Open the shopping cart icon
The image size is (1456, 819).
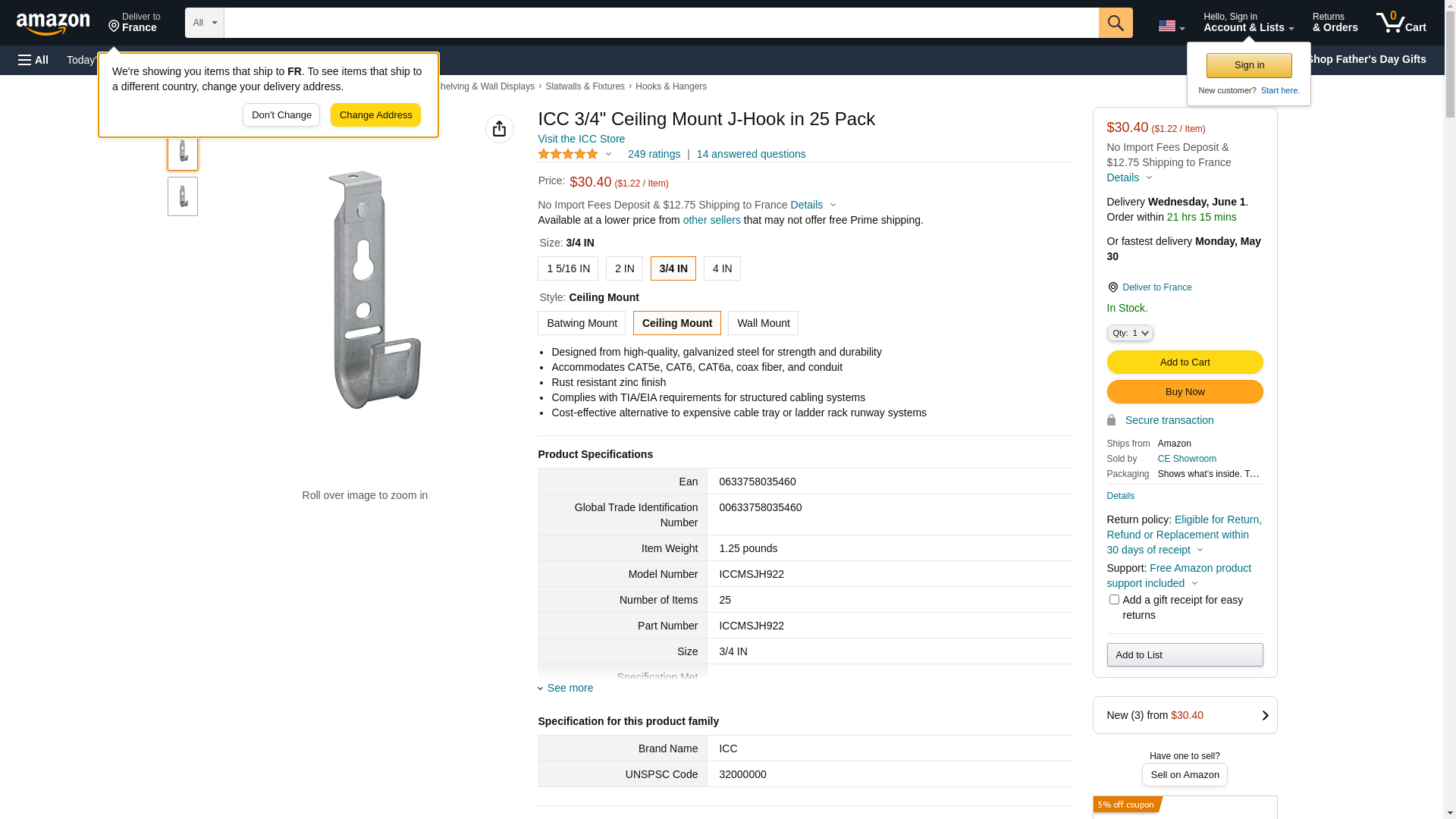pyautogui.click(x=1400, y=23)
